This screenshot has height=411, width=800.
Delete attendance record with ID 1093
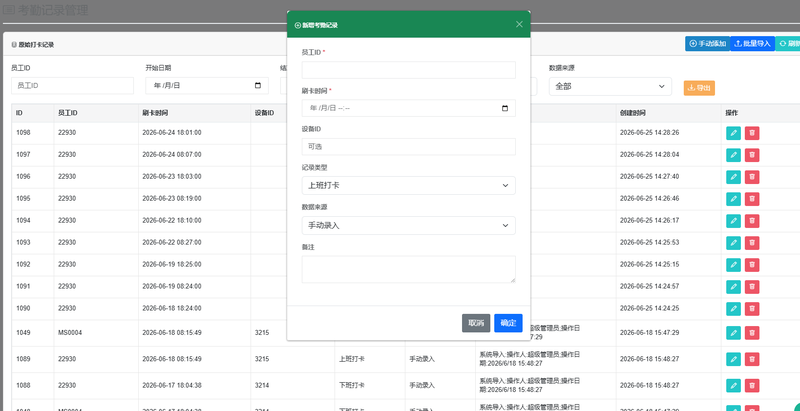(752, 243)
